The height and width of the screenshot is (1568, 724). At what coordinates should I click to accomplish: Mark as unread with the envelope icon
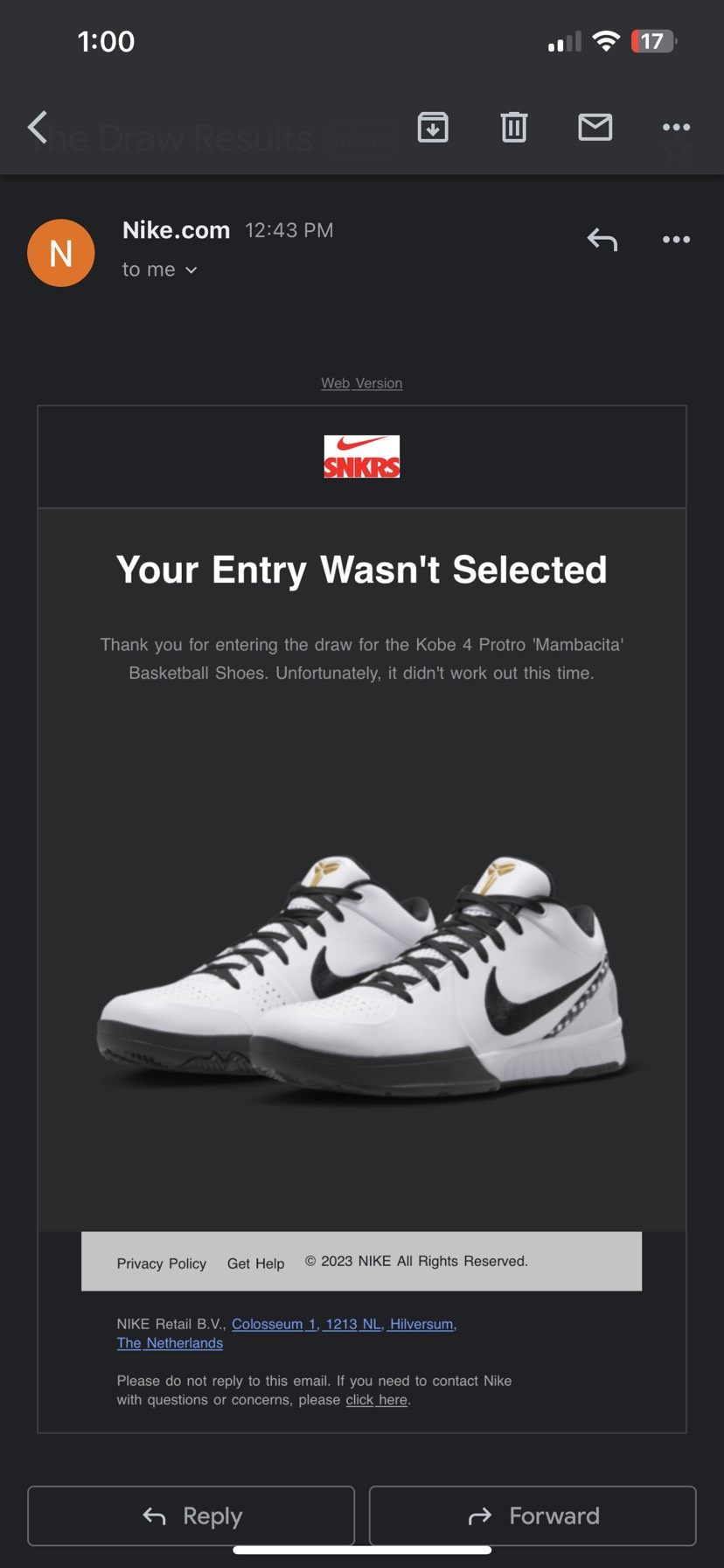(x=595, y=128)
